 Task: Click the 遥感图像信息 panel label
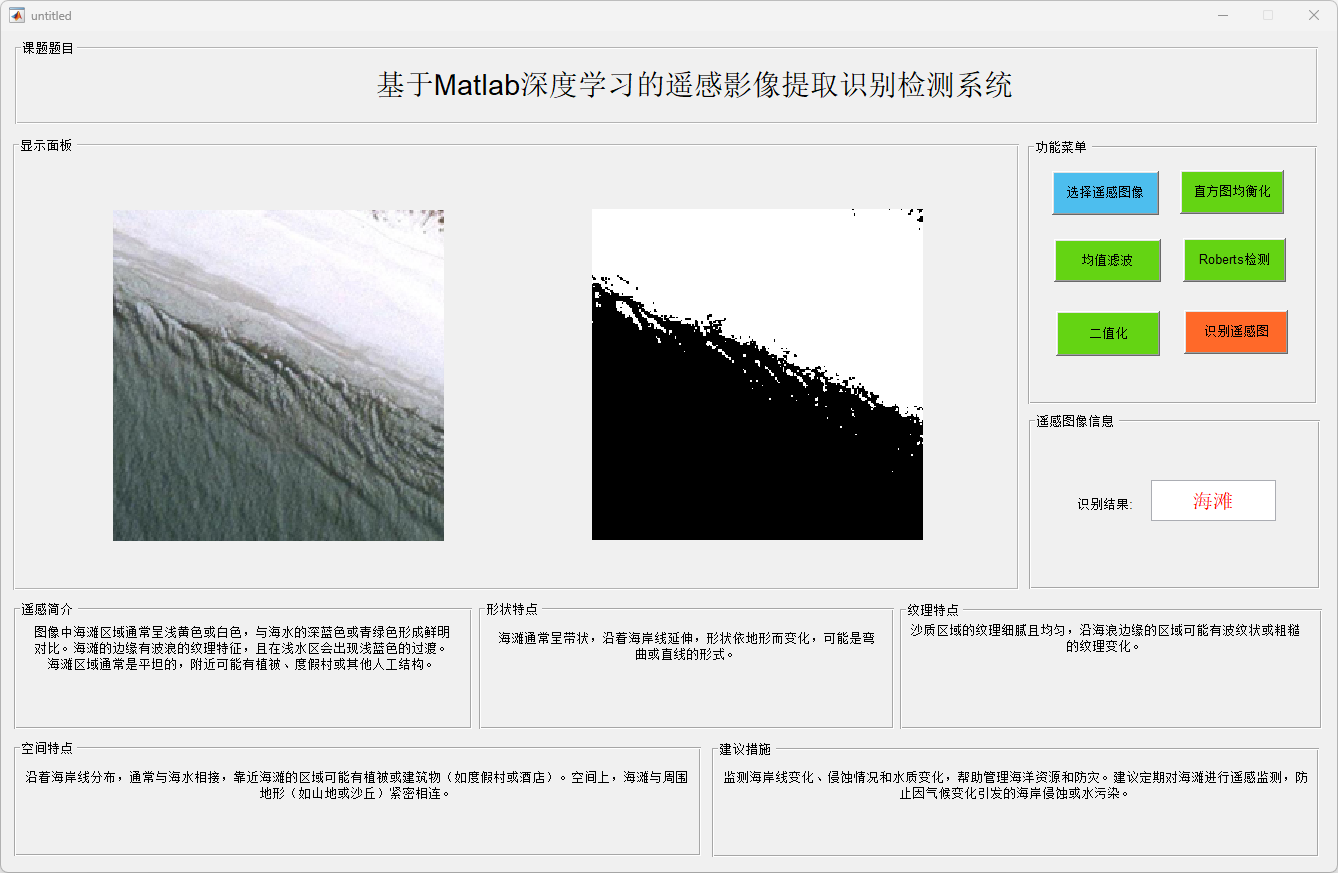[x=1075, y=421]
